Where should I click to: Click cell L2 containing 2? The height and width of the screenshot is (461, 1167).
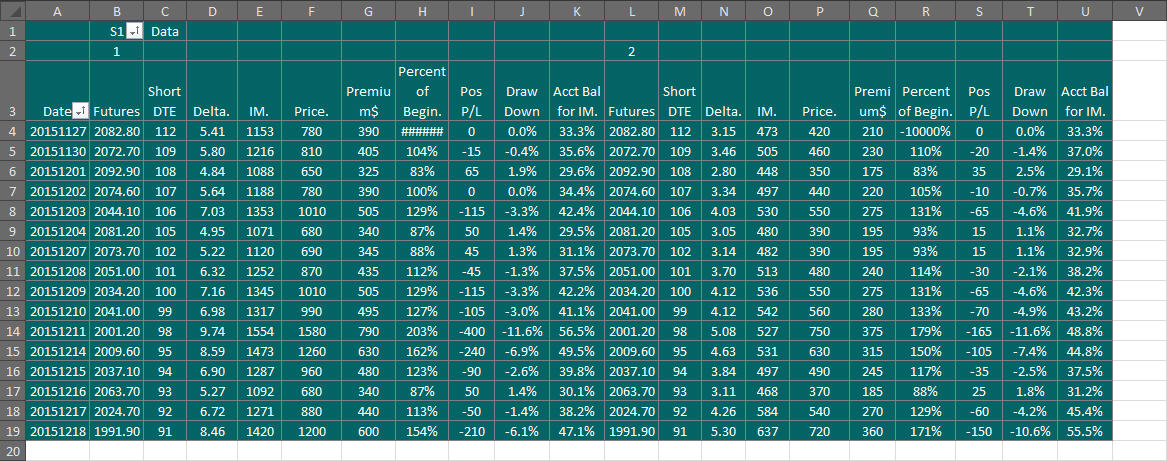631,51
